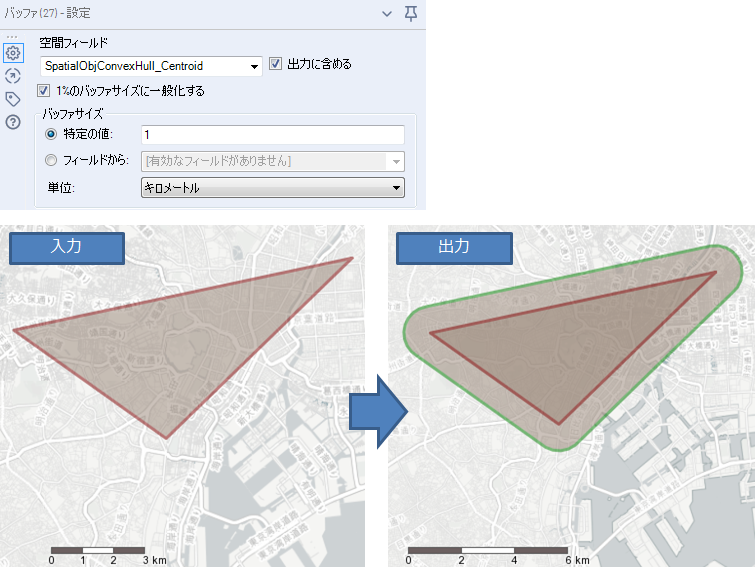The width and height of the screenshot is (755, 567).
Task: Toggle the 出力に含める checkbox
Action: (275, 64)
